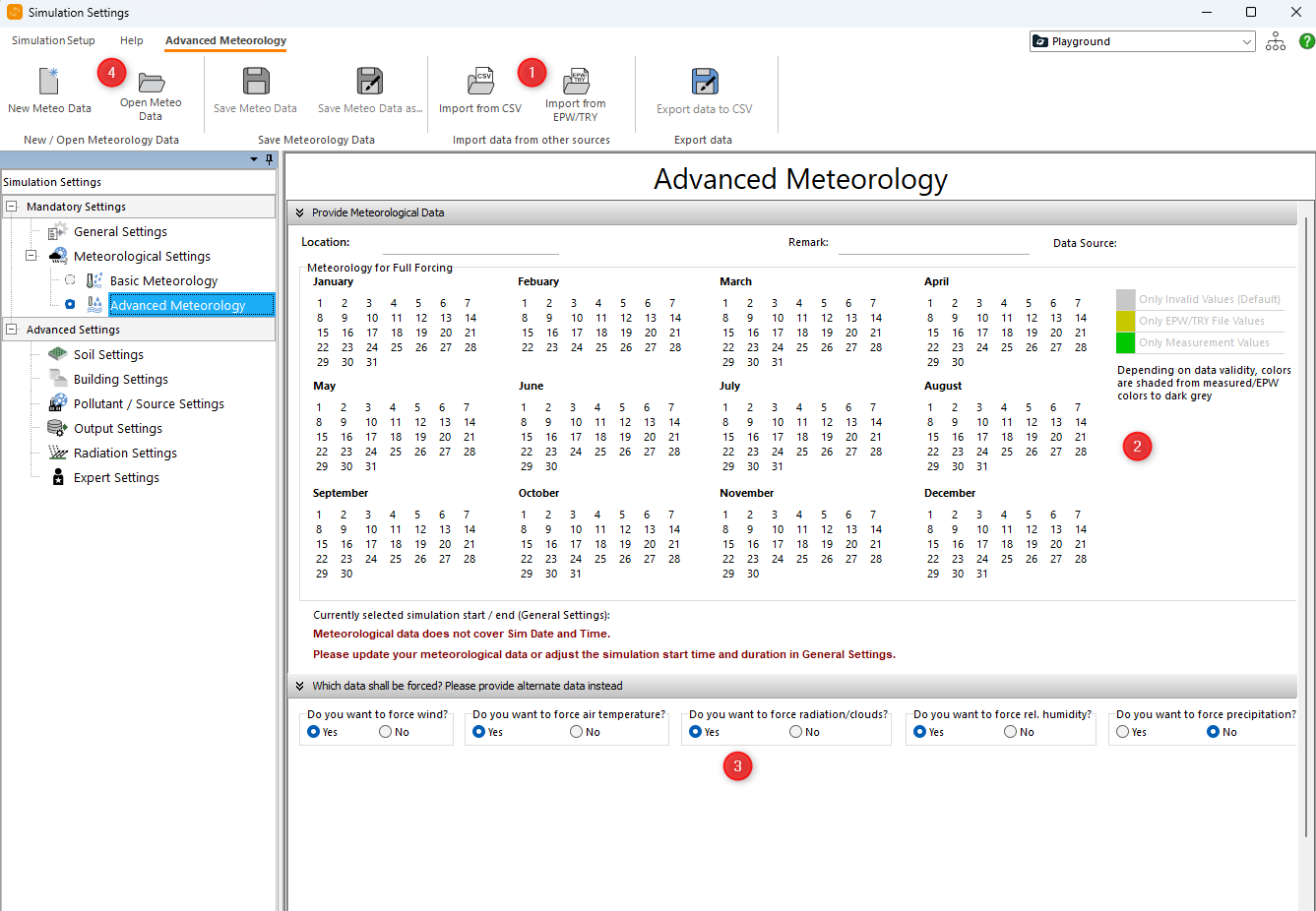Click the green Only Measurement Values swatch
Screen dimensions: 1316x911
click(1125, 342)
